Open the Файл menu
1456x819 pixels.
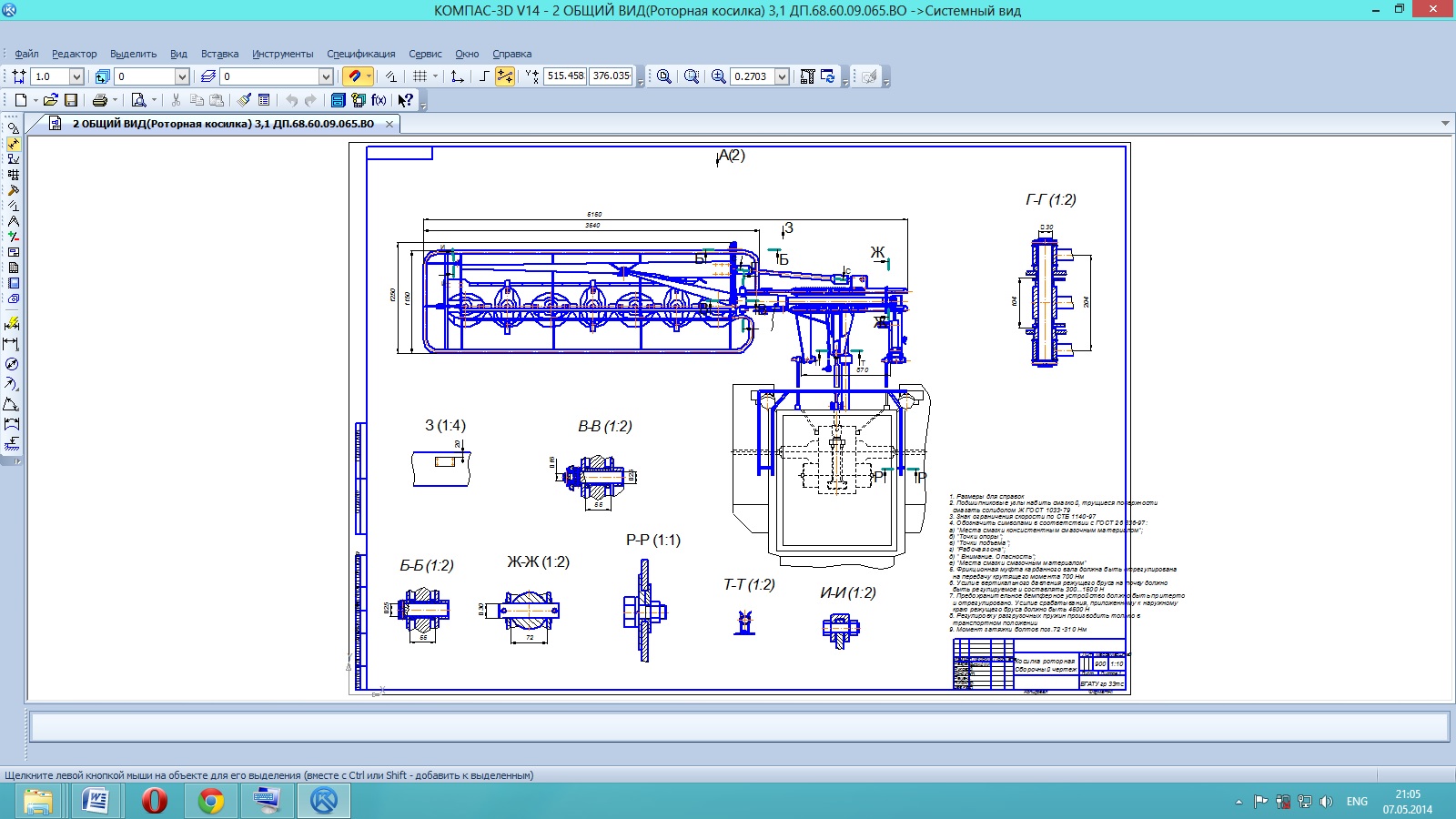point(26,54)
